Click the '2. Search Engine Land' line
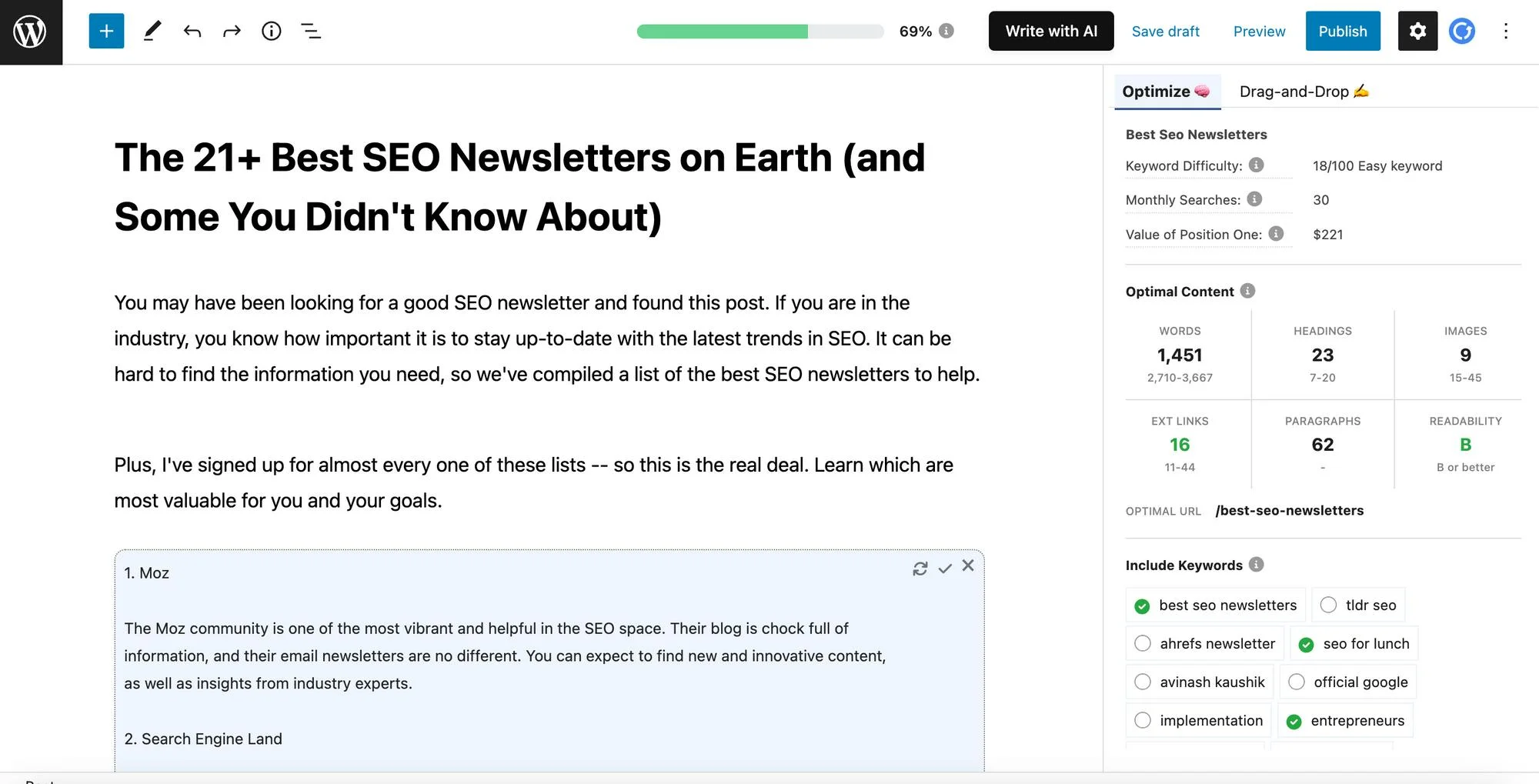The width and height of the screenshot is (1539, 784). point(203,739)
